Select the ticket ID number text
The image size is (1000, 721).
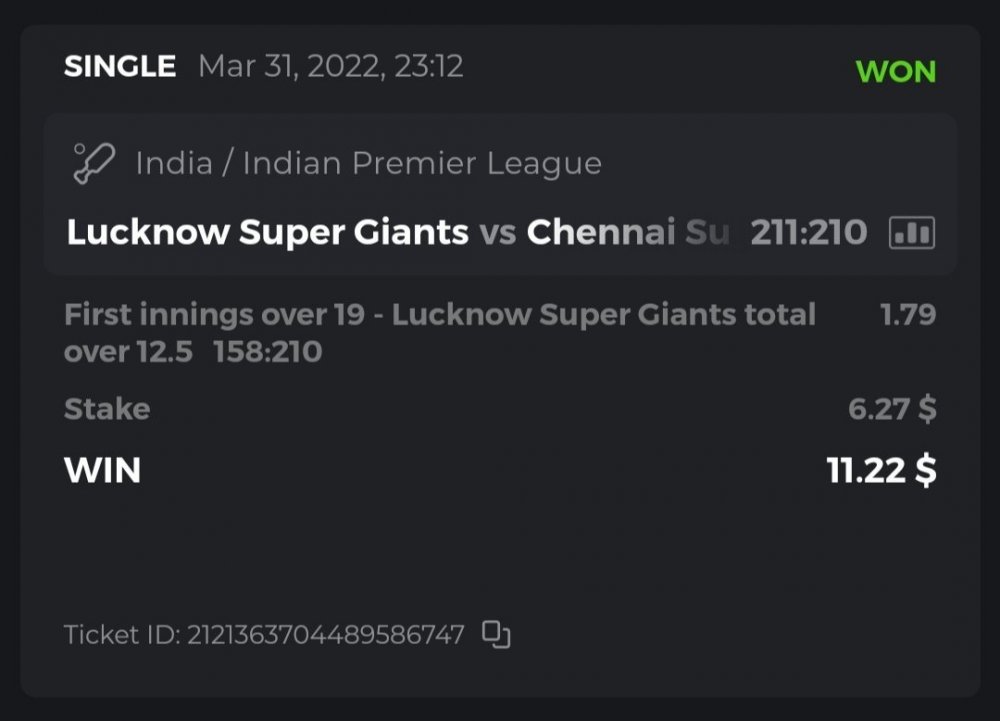tap(325, 635)
